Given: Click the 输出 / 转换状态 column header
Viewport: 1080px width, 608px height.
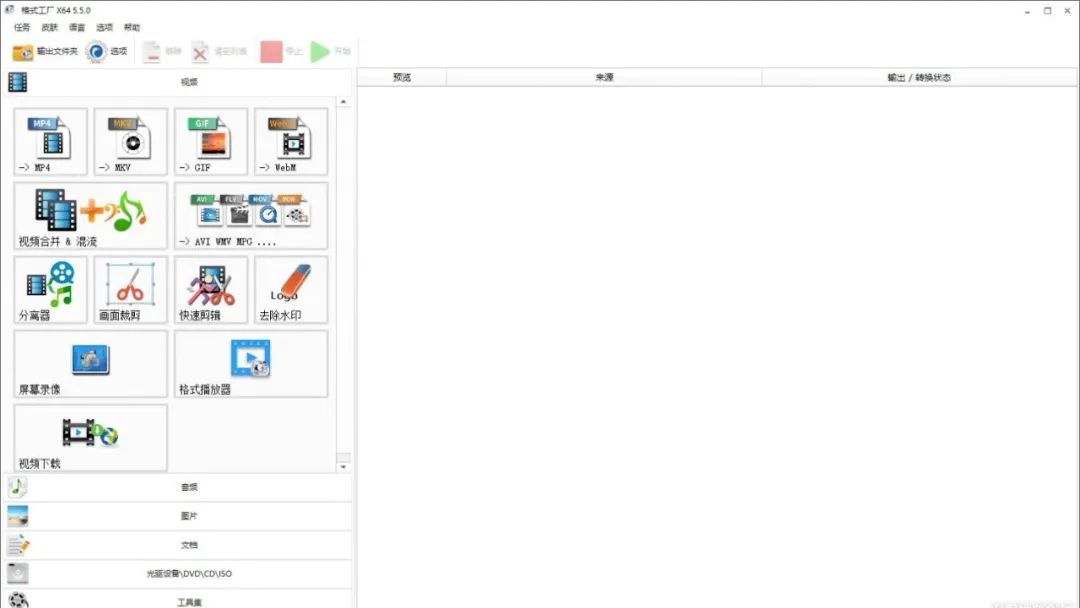Looking at the screenshot, I should (x=920, y=77).
